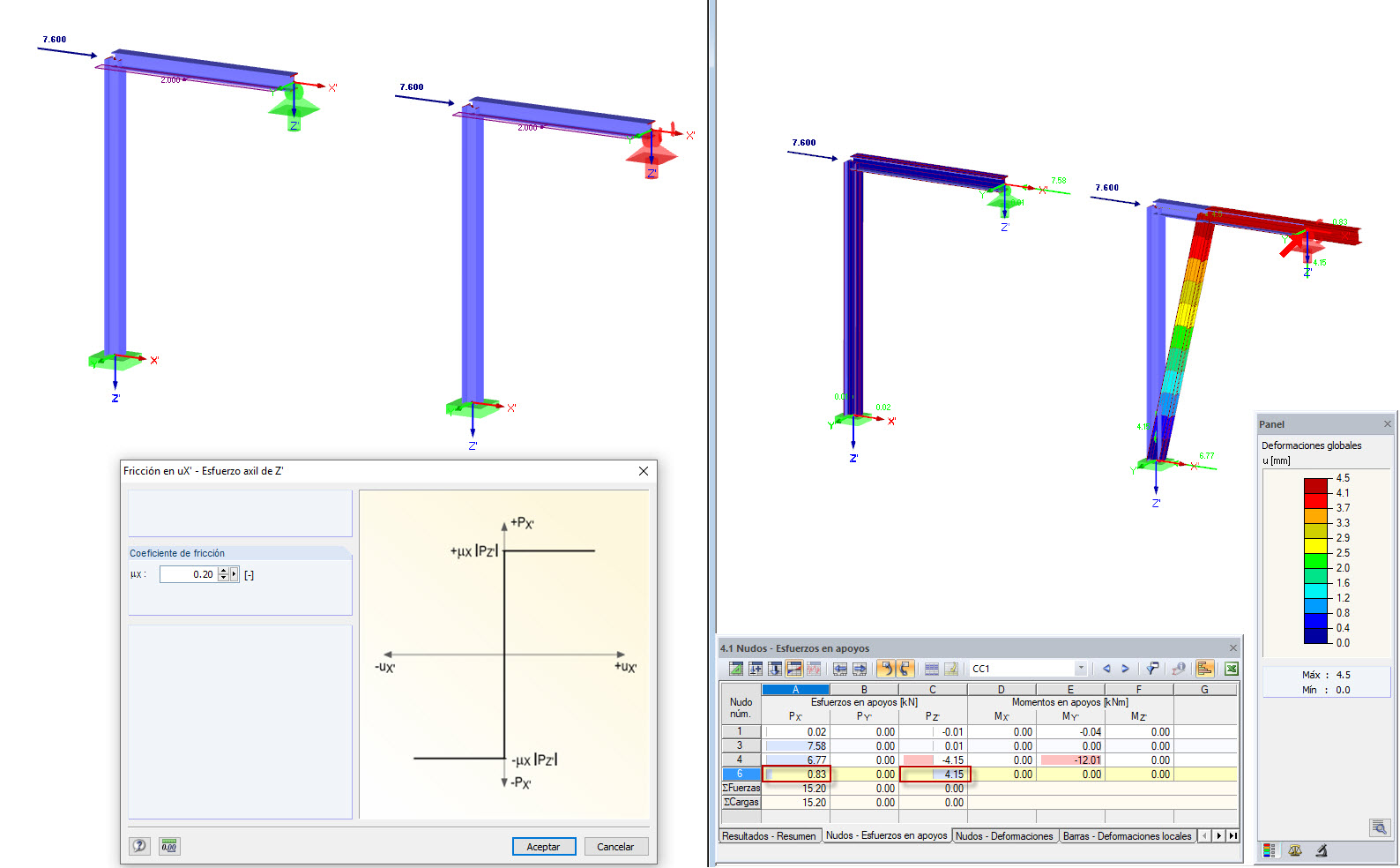Click the download-arrow table toolbar icon

click(x=775, y=669)
